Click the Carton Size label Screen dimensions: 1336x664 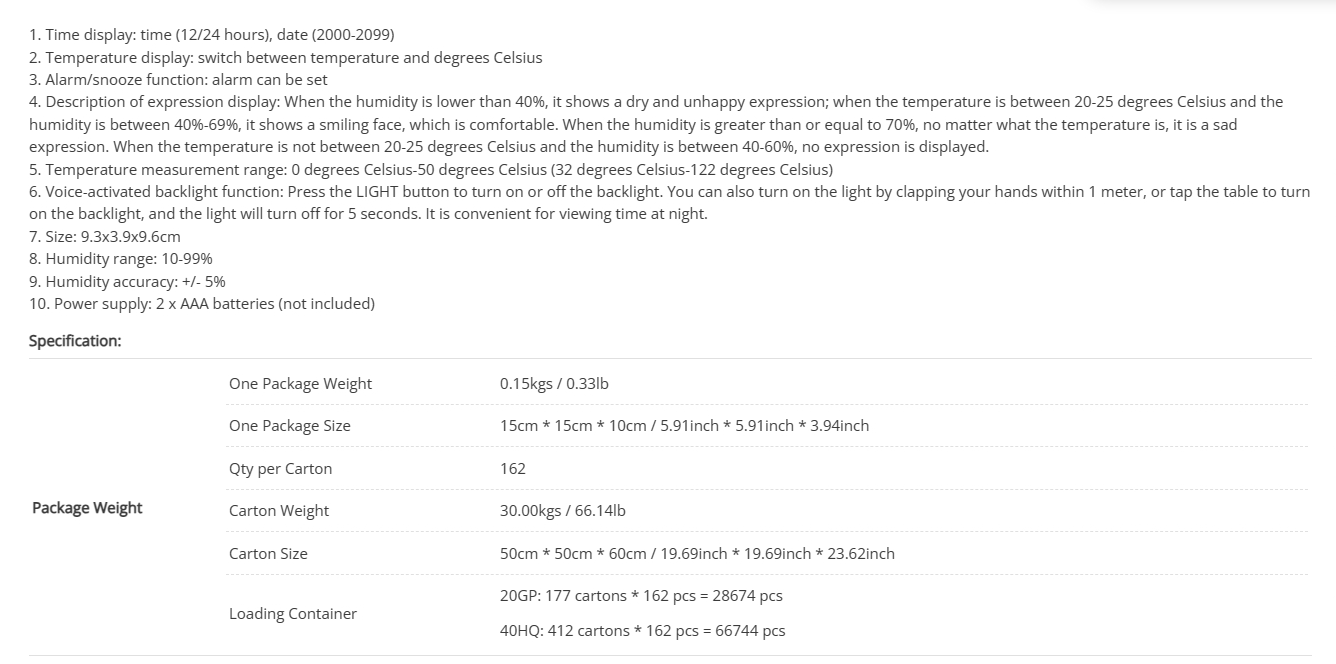pos(268,554)
